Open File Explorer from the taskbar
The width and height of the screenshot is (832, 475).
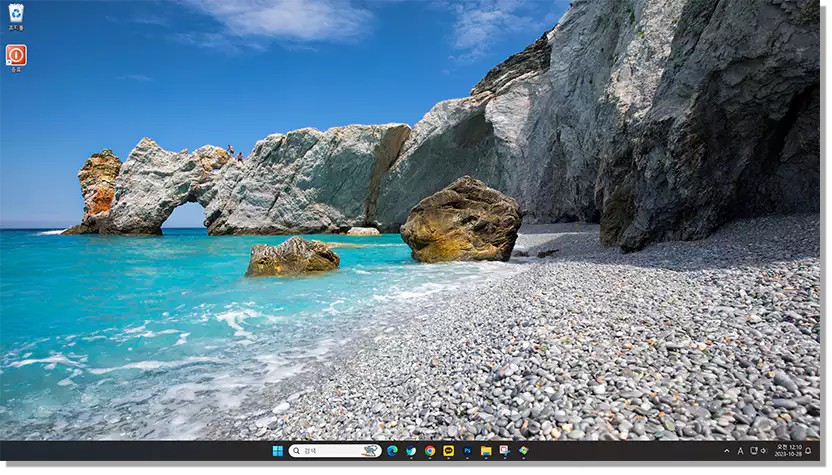[x=486, y=451]
